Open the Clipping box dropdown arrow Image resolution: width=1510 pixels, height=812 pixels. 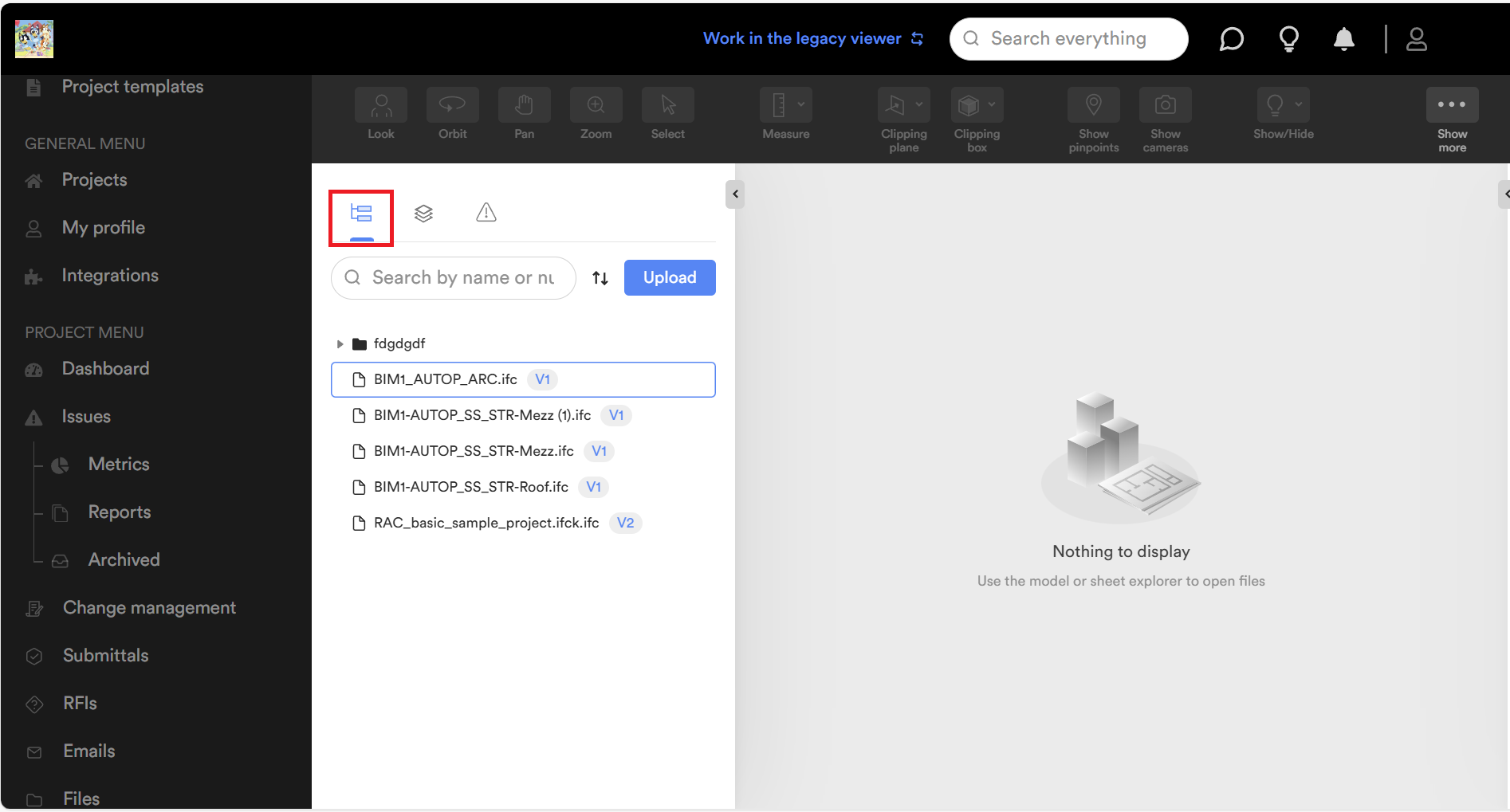click(x=992, y=104)
